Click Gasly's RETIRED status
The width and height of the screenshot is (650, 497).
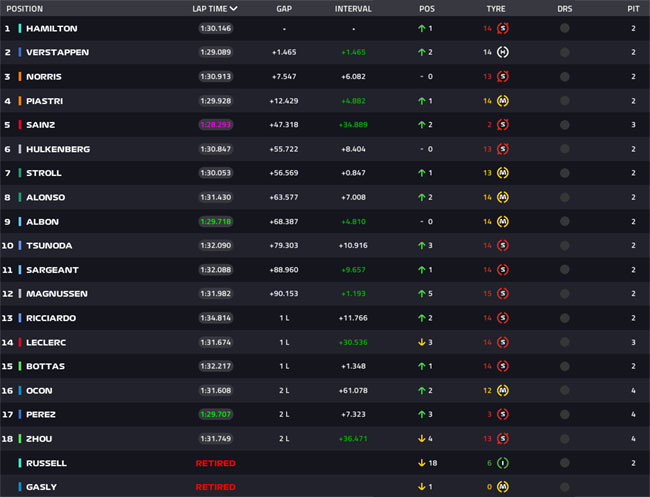[x=216, y=487]
